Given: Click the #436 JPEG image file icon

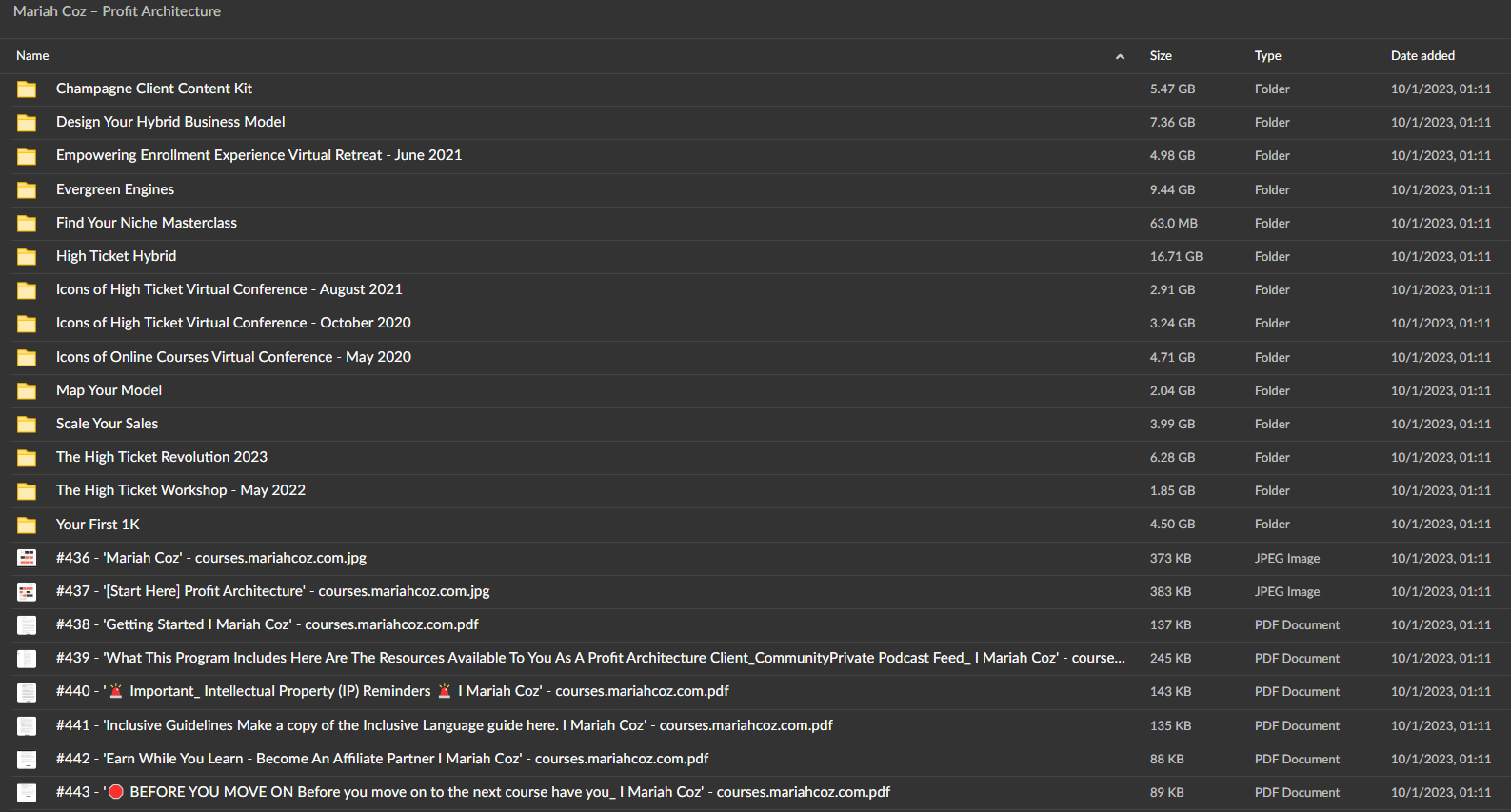Looking at the screenshot, I should click(27, 559).
